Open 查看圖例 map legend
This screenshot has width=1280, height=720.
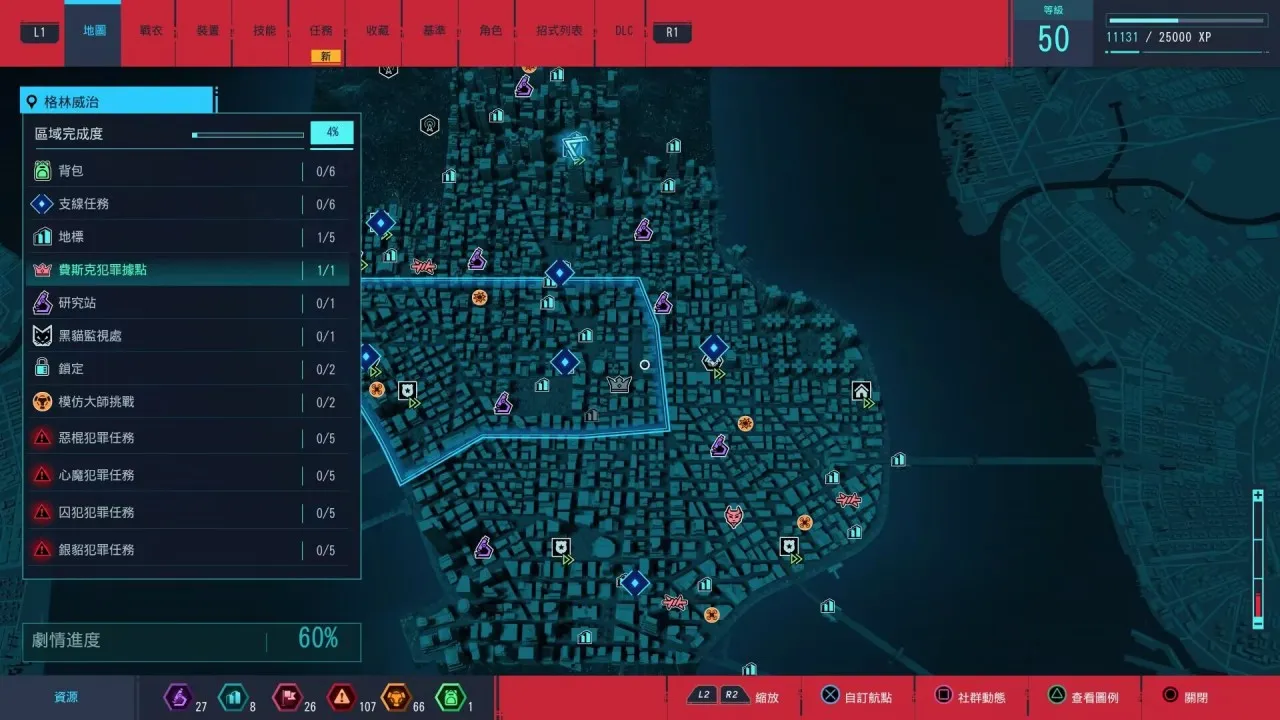point(1083,697)
